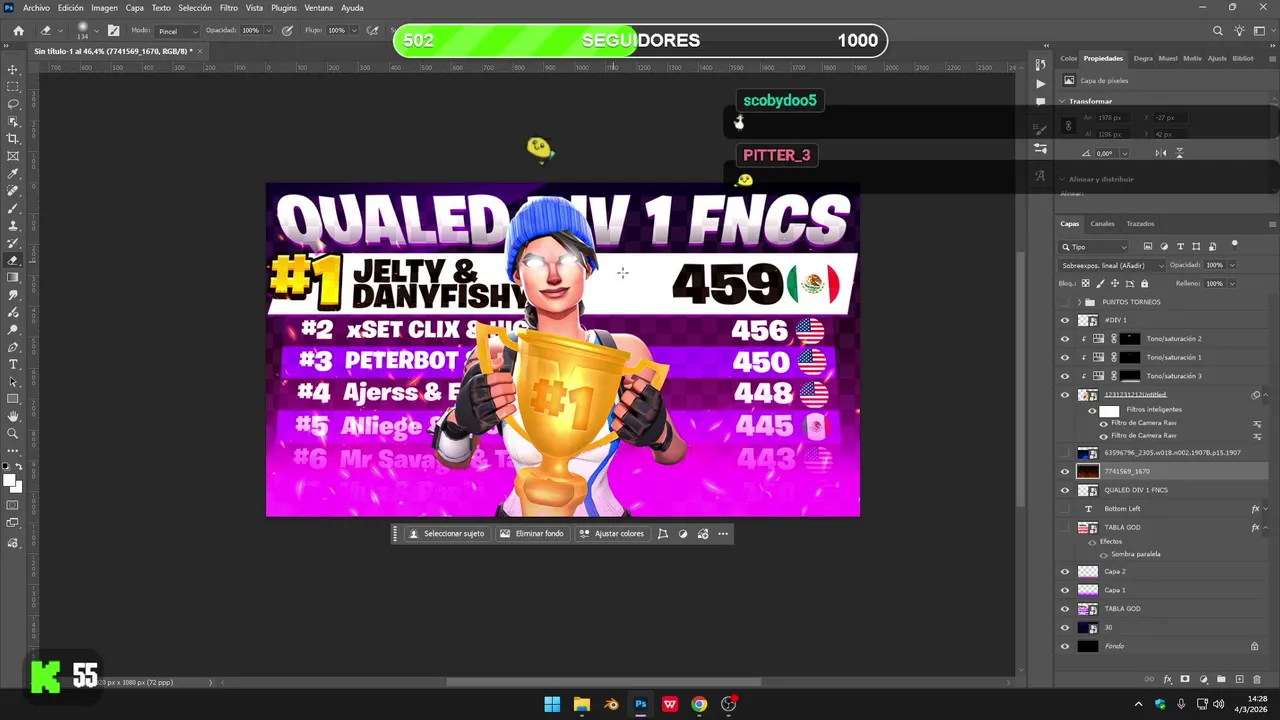
Task: Select the Crop tool
Action: click(13, 138)
